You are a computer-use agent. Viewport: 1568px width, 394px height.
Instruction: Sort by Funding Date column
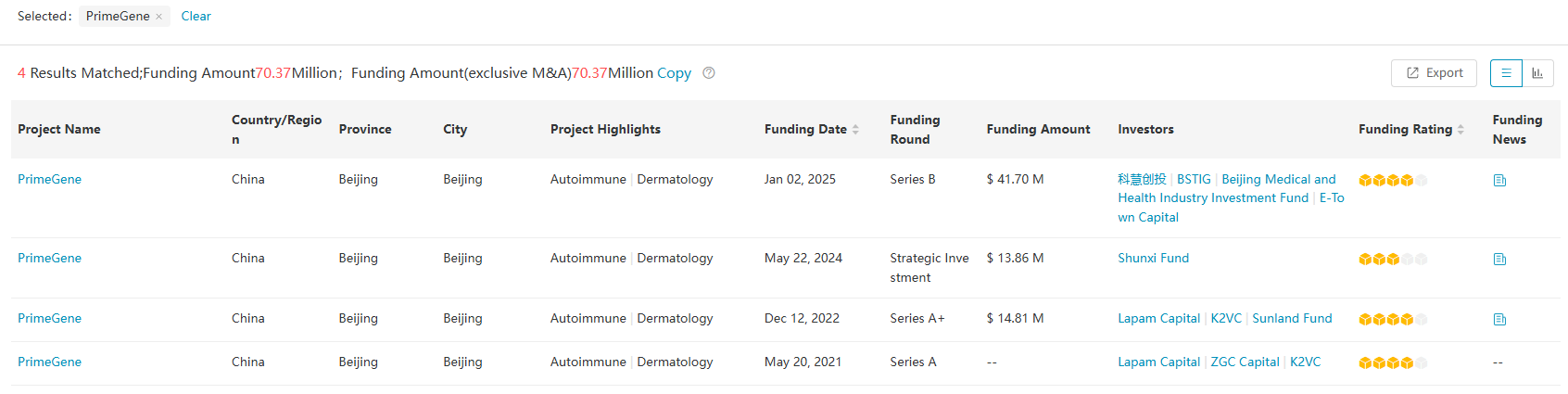coord(855,130)
